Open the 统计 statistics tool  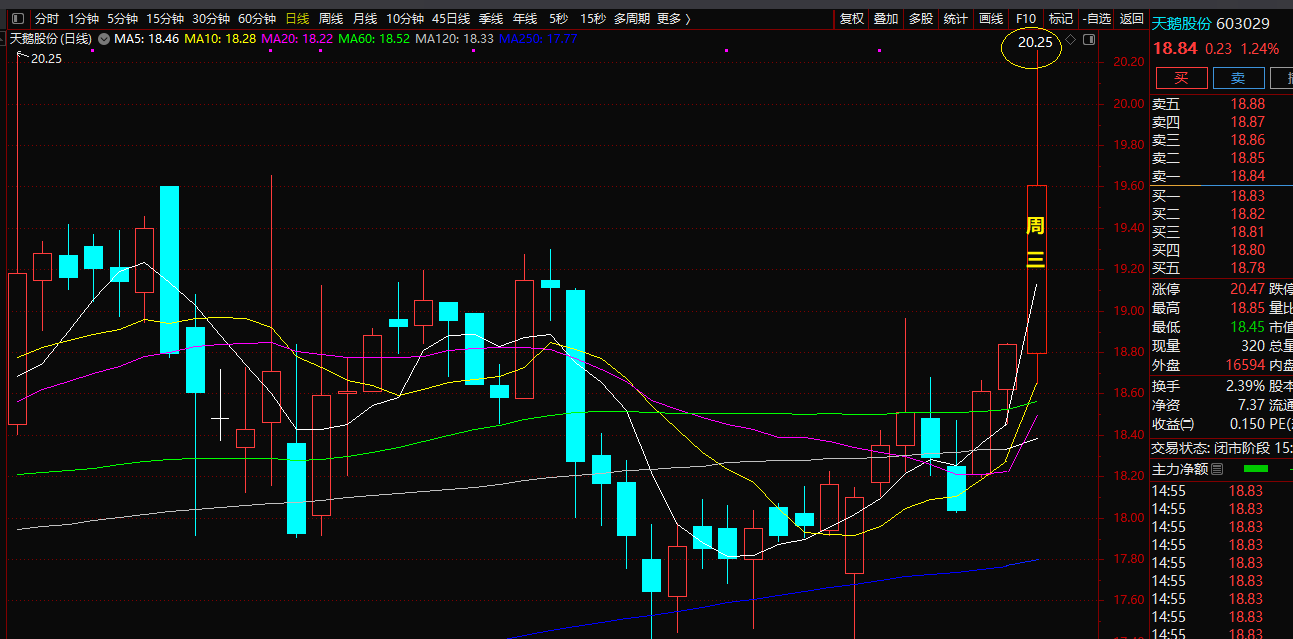click(x=956, y=19)
